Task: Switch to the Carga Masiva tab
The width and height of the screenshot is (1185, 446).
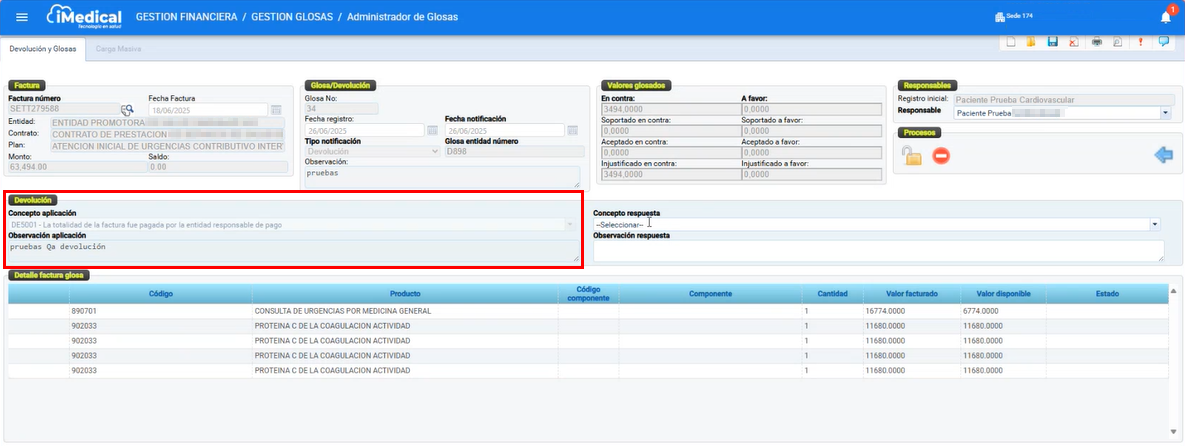Action: point(118,48)
